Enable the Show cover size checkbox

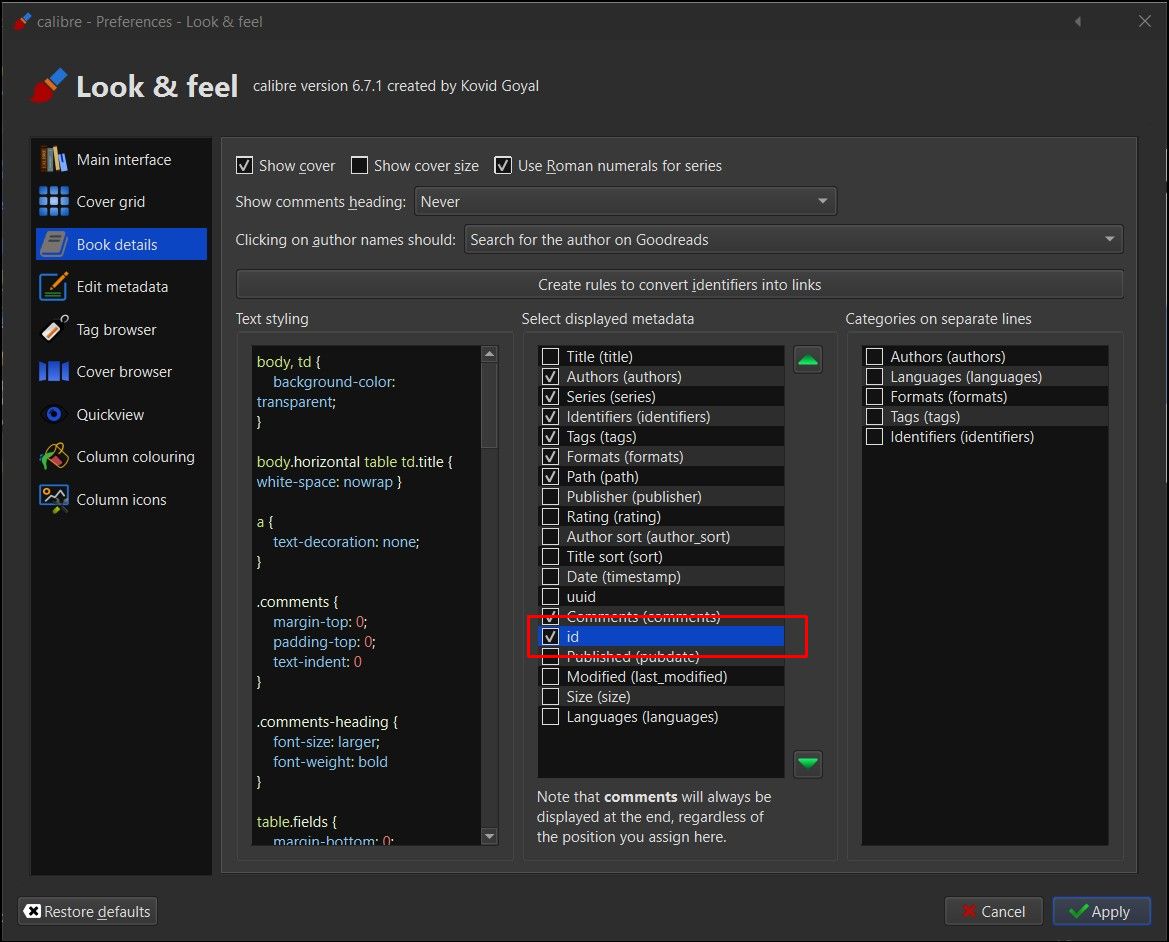[x=360, y=165]
